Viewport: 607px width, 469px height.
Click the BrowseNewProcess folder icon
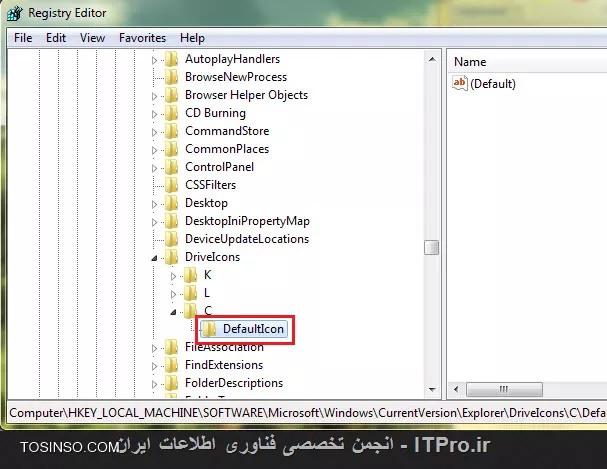click(x=171, y=77)
